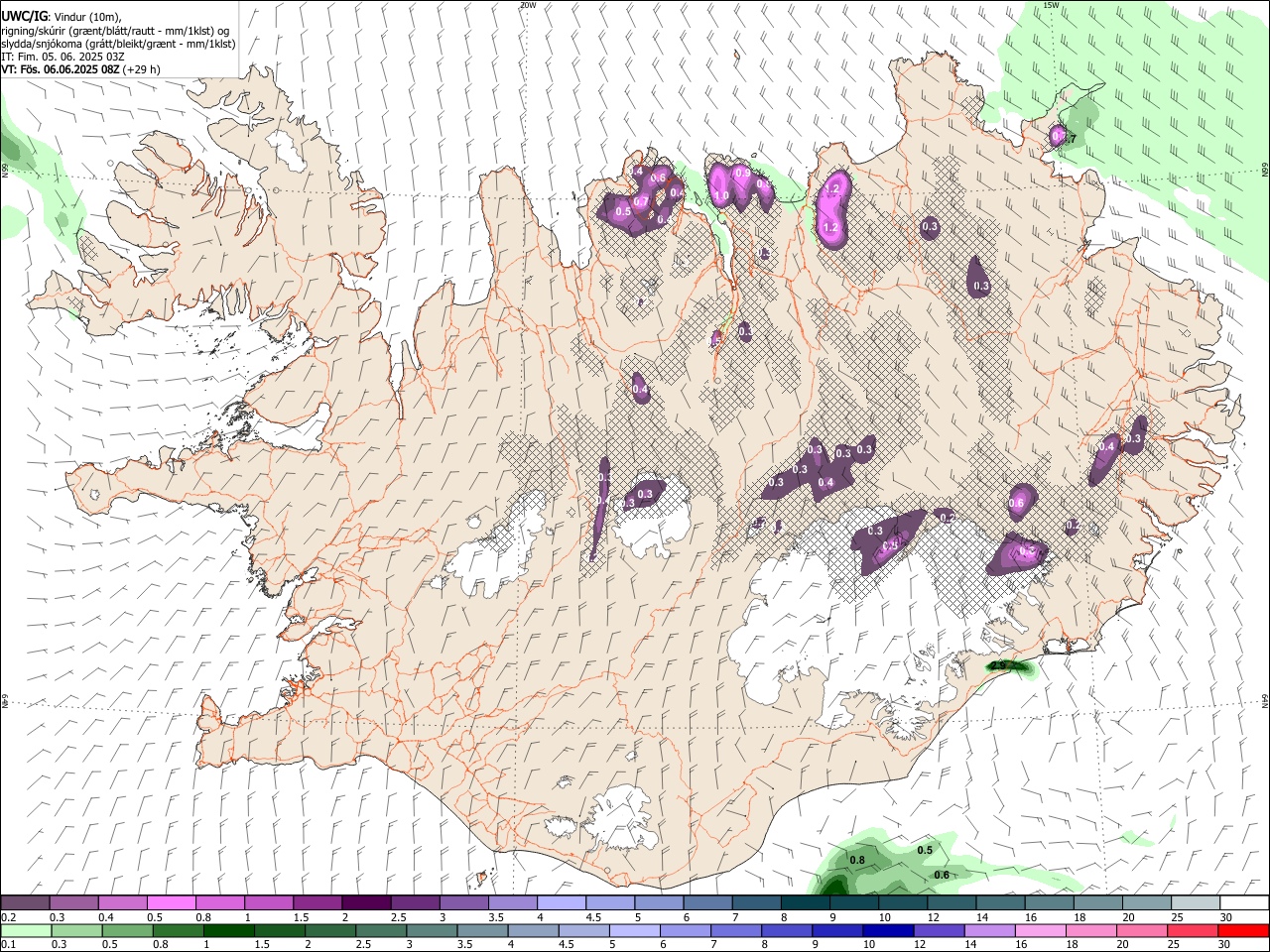Pick the light pink 16 rain-scale swatch
Screen dimensions: 1270x952
pyautogui.click(x=1041, y=930)
